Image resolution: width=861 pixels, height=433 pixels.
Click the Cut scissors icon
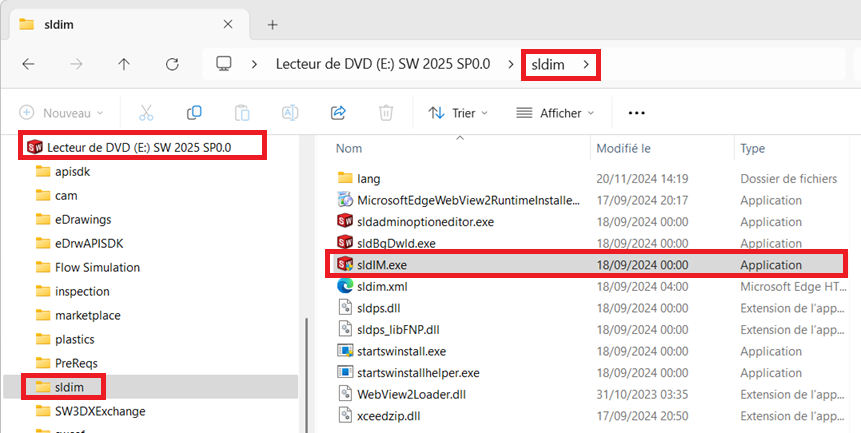146,113
